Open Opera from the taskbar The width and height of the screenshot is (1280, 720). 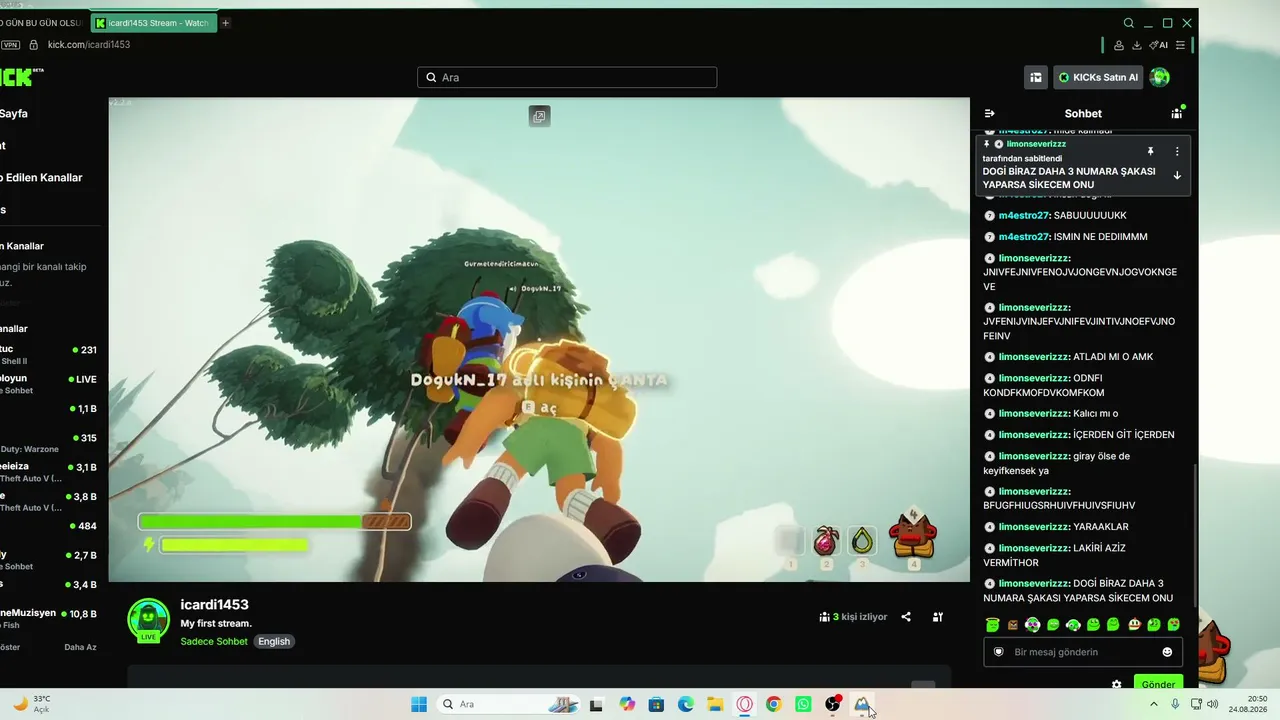coord(745,704)
